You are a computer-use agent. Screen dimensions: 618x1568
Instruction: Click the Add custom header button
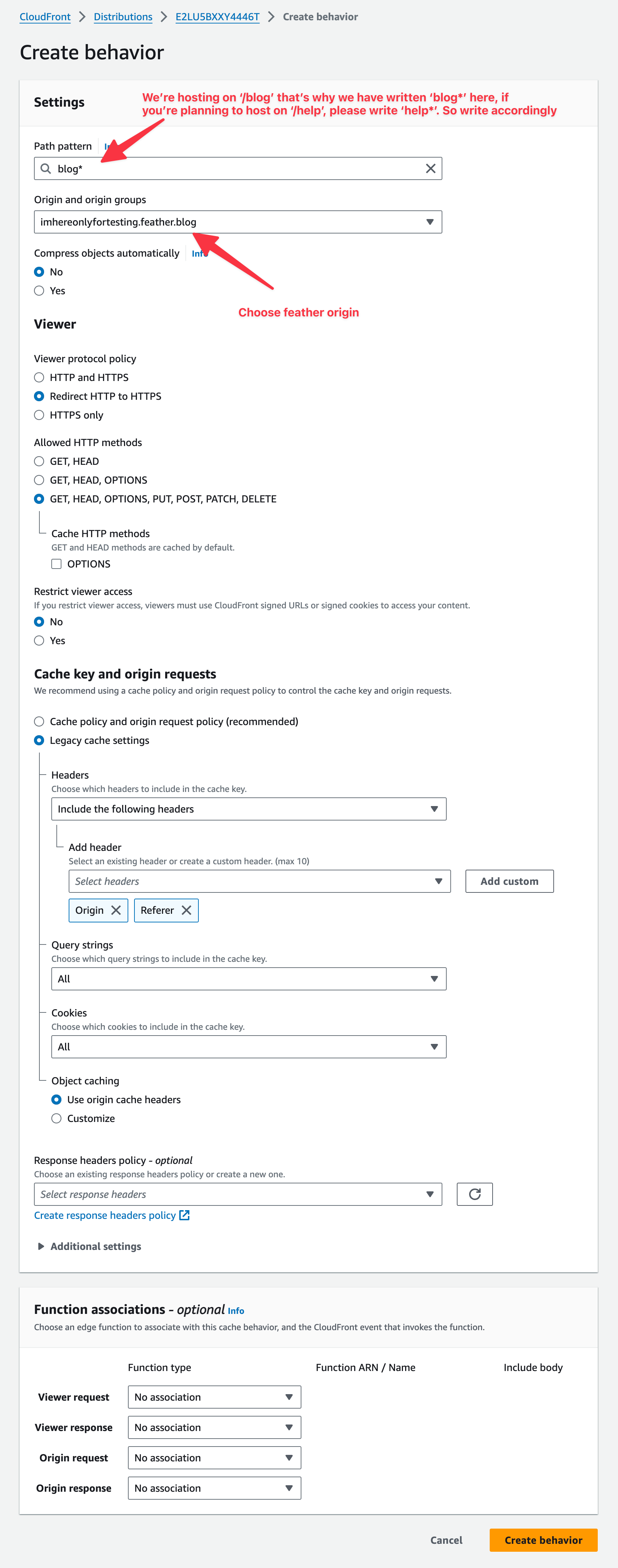[x=509, y=881]
